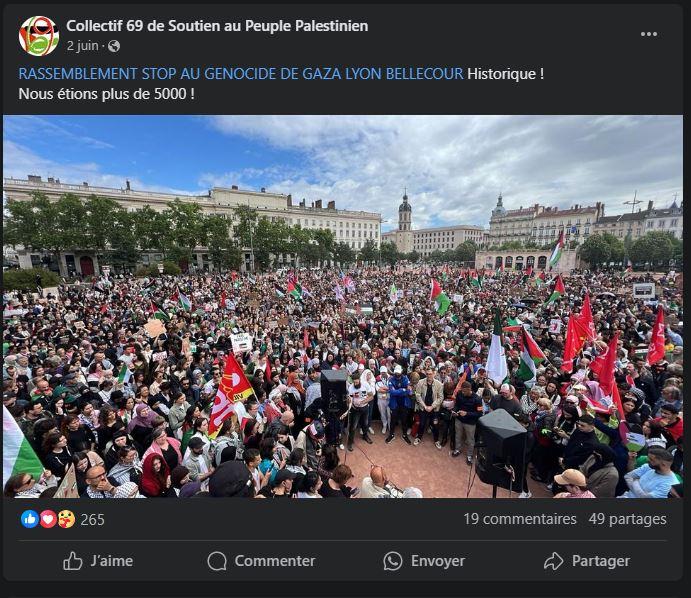Open the RASSEMBLEMENT STOP AU GENOCIDE event link
The height and width of the screenshot is (598, 691).
[241, 74]
